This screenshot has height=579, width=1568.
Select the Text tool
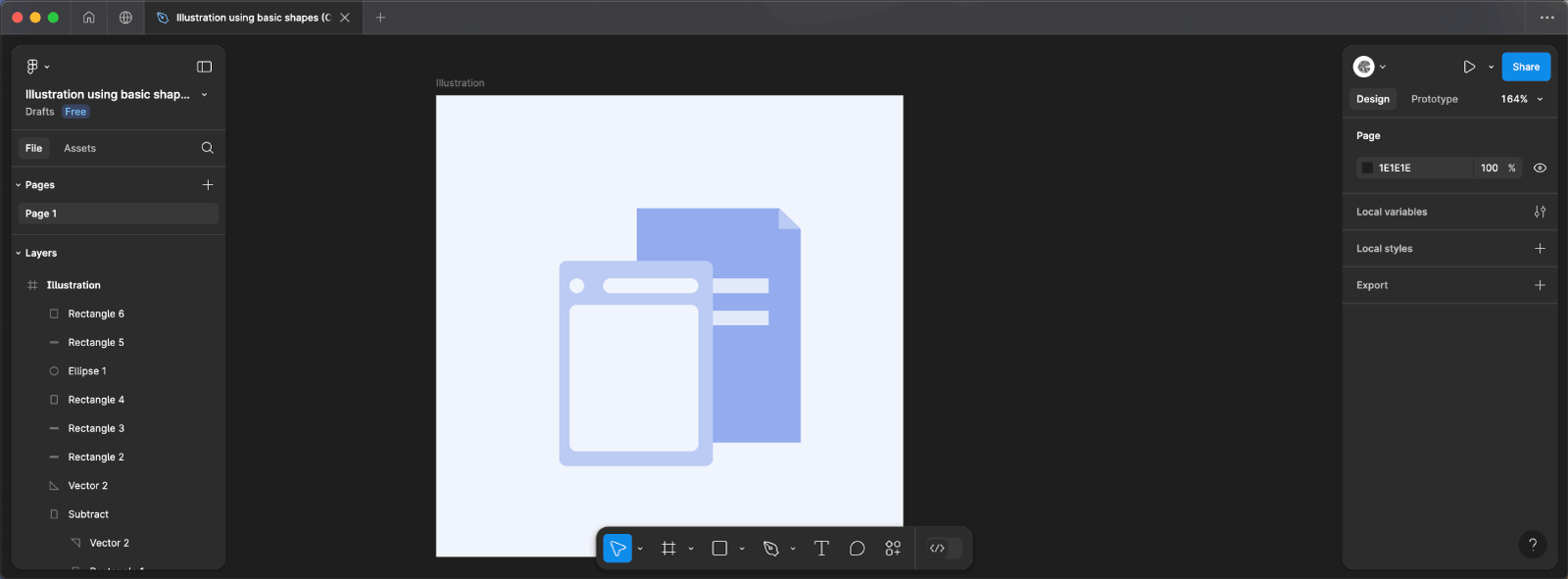coord(821,549)
